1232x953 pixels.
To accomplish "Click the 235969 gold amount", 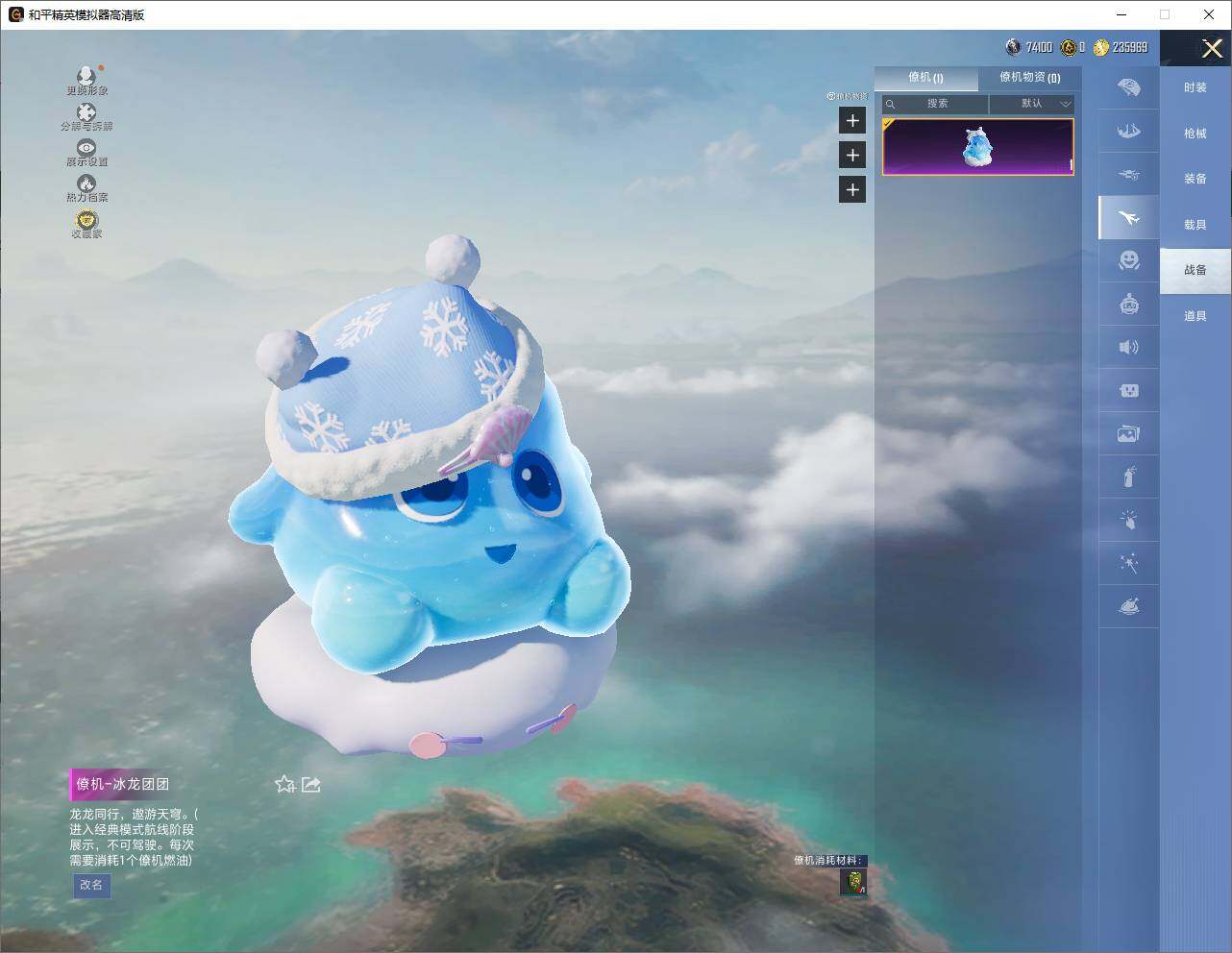I will (1130, 47).
